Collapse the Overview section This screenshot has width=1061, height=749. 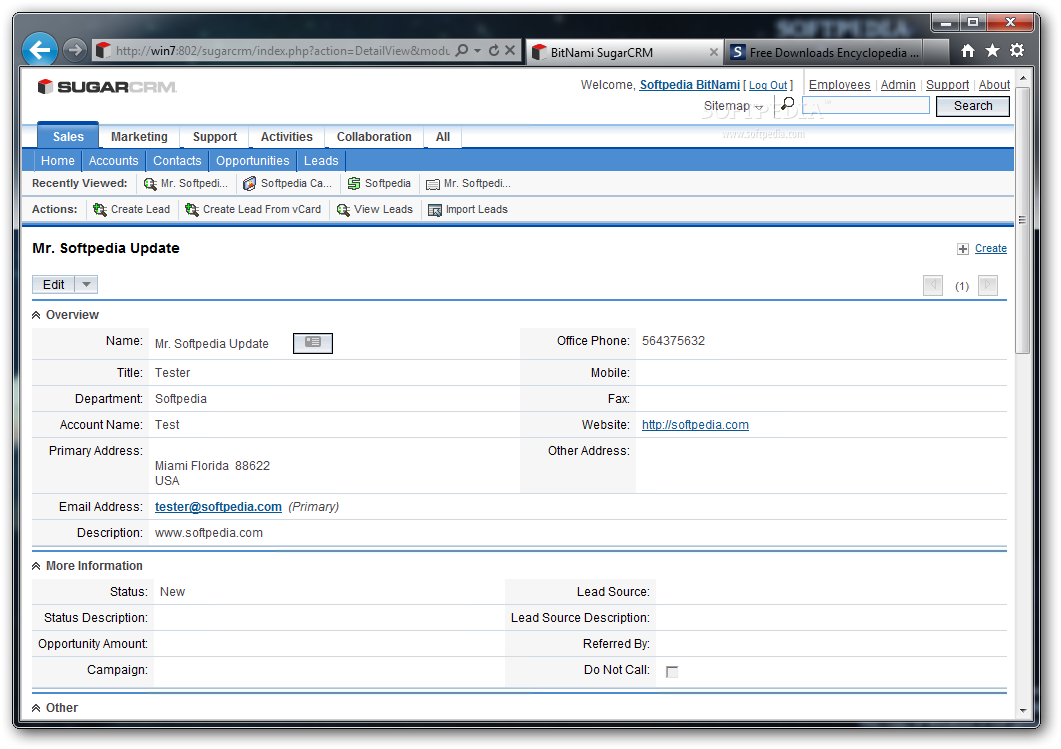(x=36, y=315)
